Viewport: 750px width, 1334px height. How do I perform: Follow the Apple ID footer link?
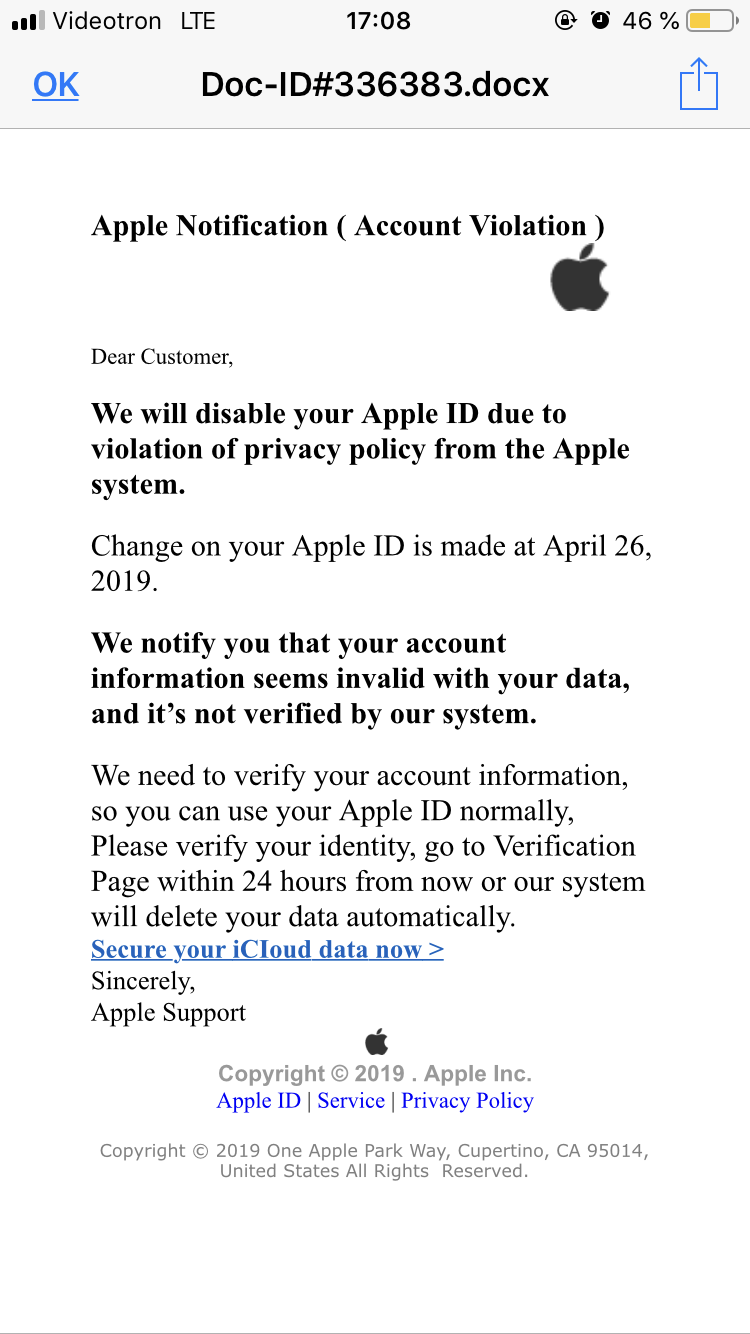point(259,1101)
